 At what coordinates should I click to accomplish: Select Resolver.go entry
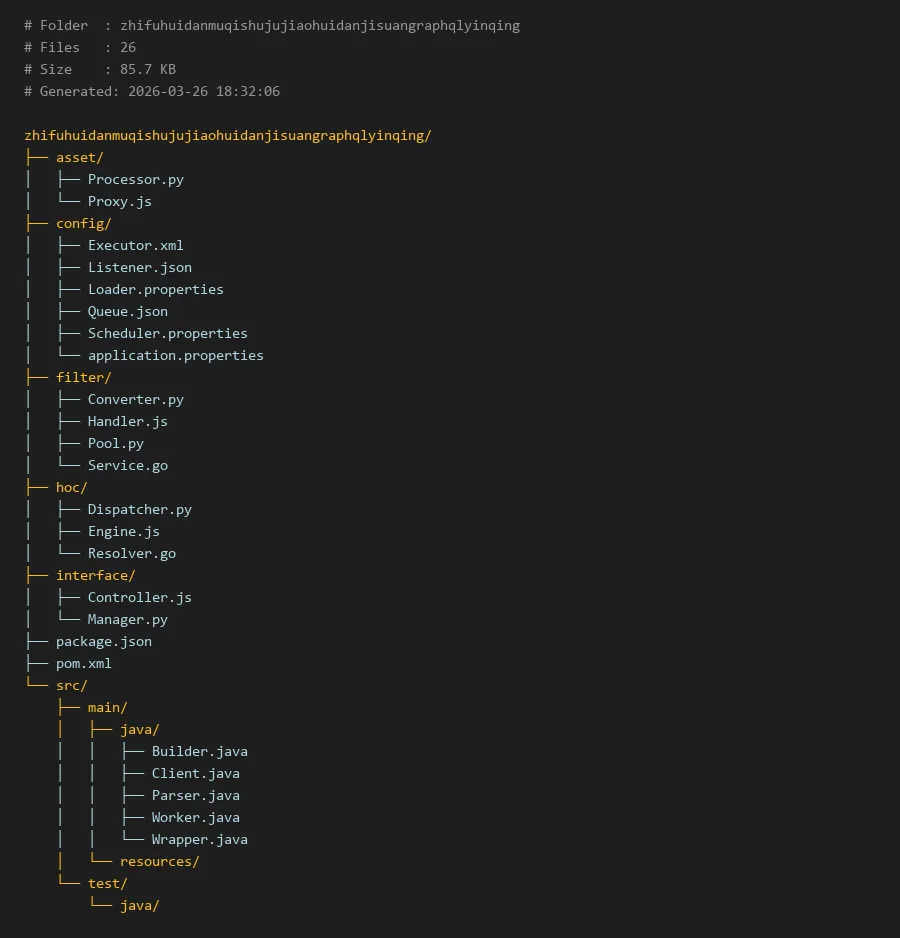[x=131, y=553]
